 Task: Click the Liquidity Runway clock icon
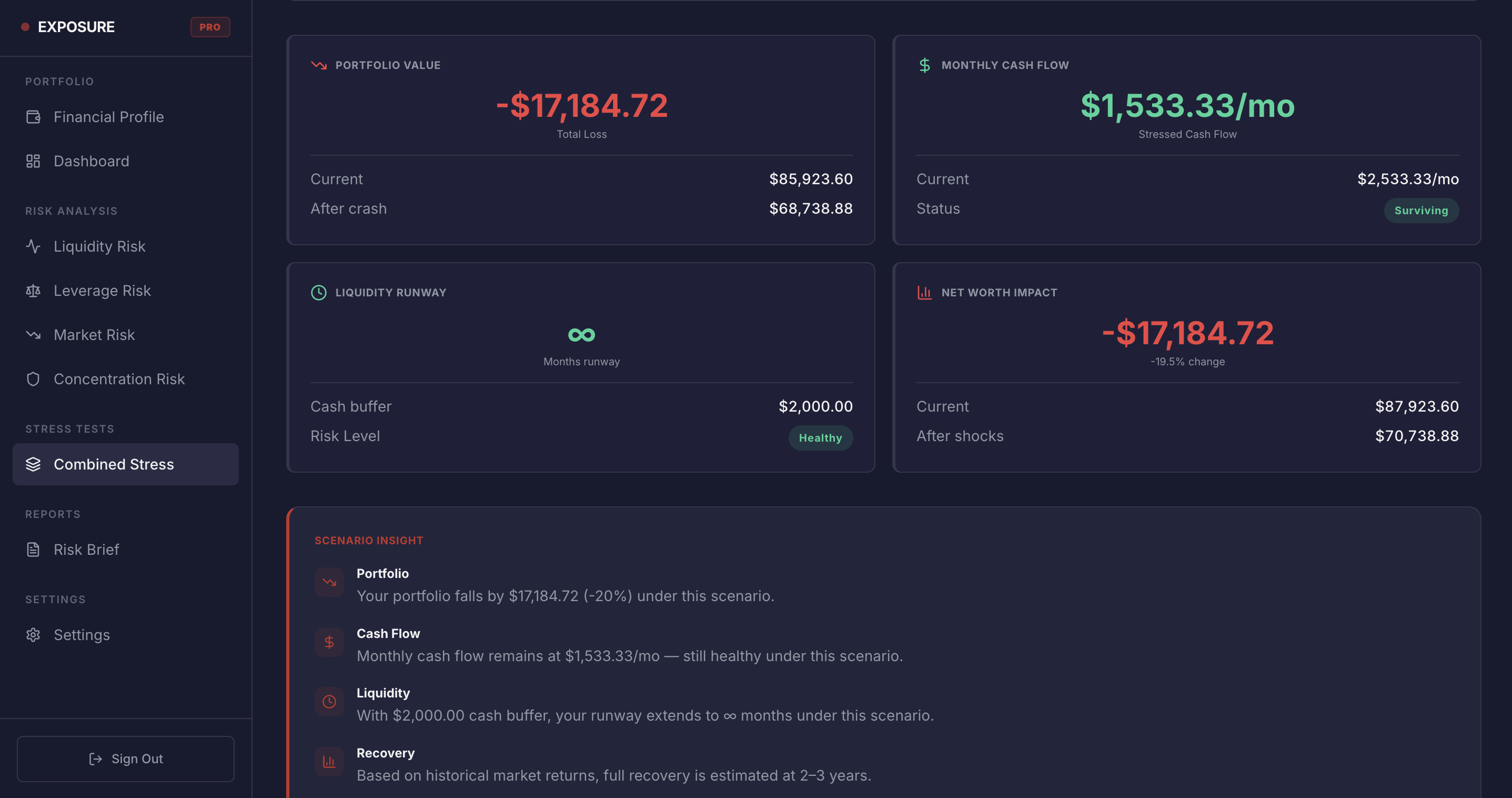pos(318,293)
